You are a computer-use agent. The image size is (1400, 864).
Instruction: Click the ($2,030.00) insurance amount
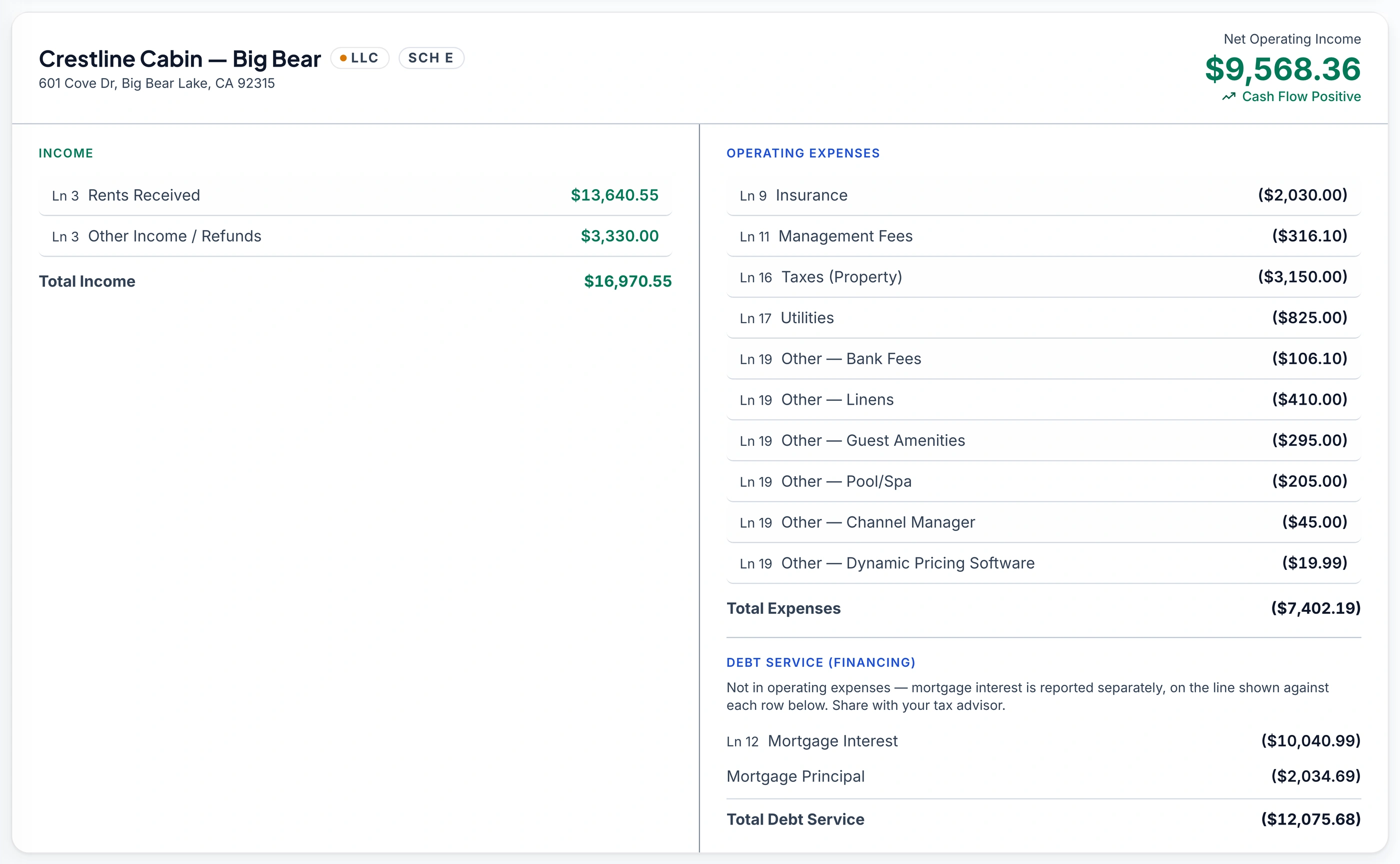[1302, 196]
